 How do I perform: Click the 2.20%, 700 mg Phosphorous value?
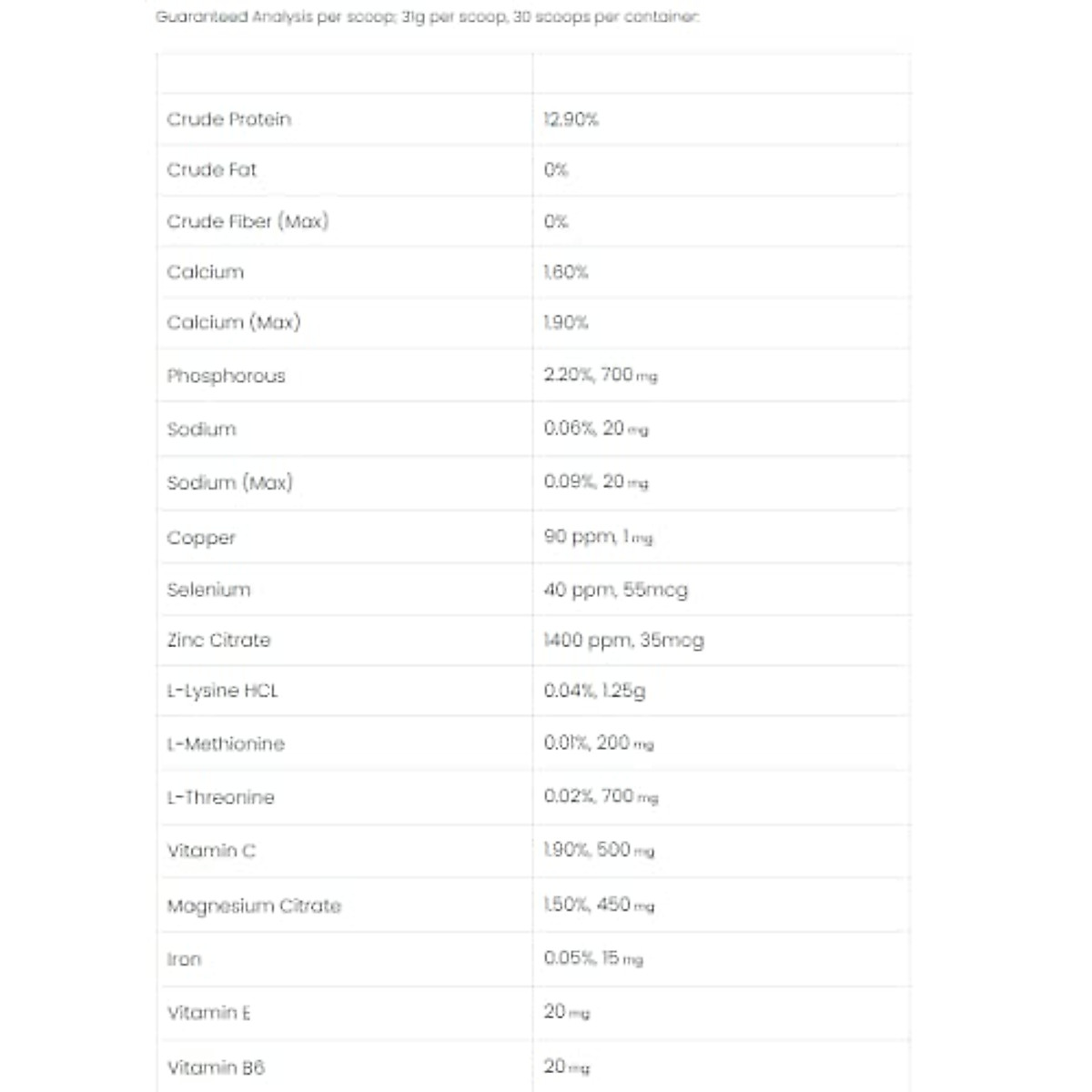pyautogui.click(x=600, y=375)
